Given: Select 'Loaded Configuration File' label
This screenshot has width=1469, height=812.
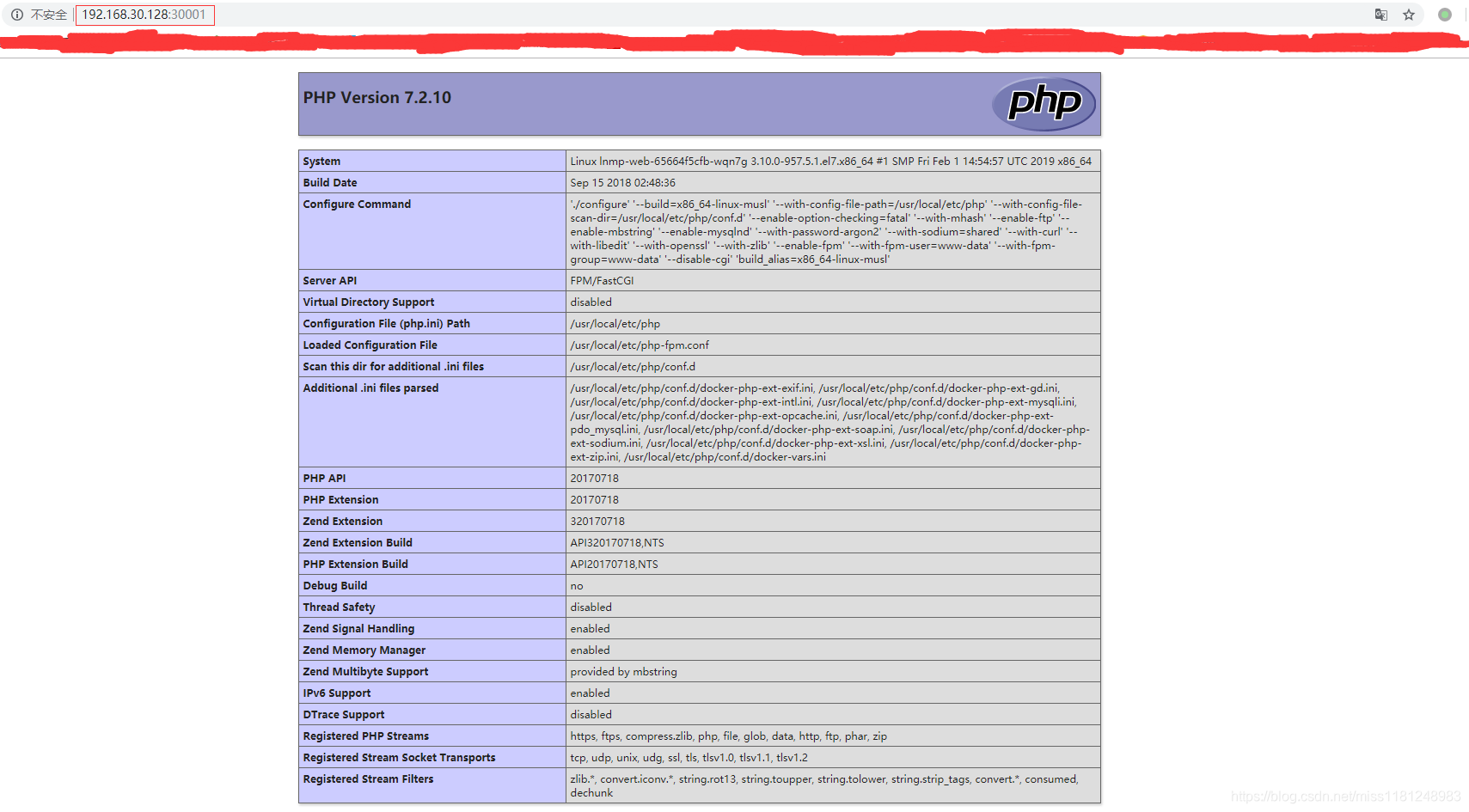Looking at the screenshot, I should coord(370,345).
